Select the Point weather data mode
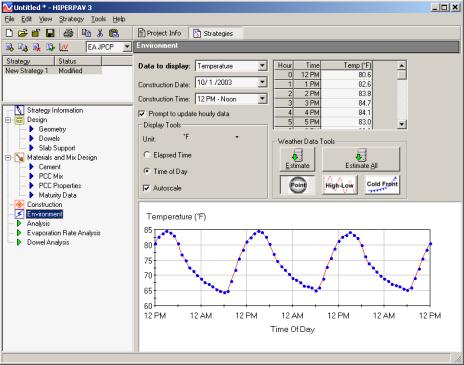Screen dimensions: 464x365 (297, 185)
